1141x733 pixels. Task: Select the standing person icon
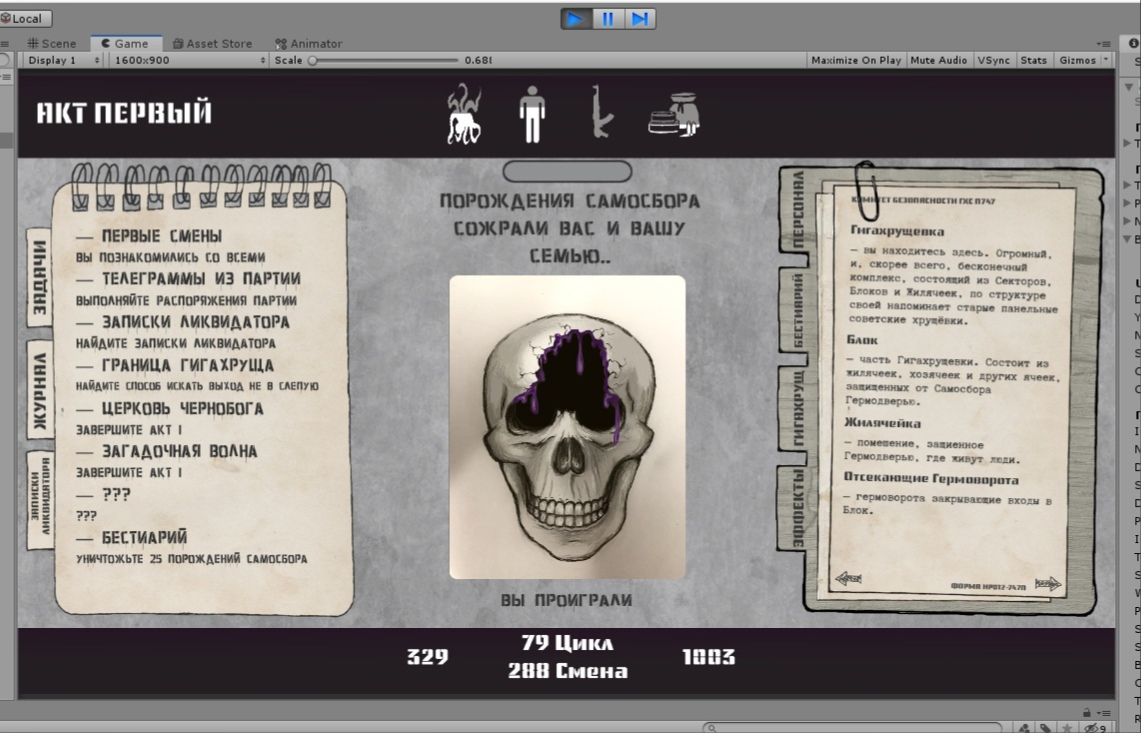(532, 113)
